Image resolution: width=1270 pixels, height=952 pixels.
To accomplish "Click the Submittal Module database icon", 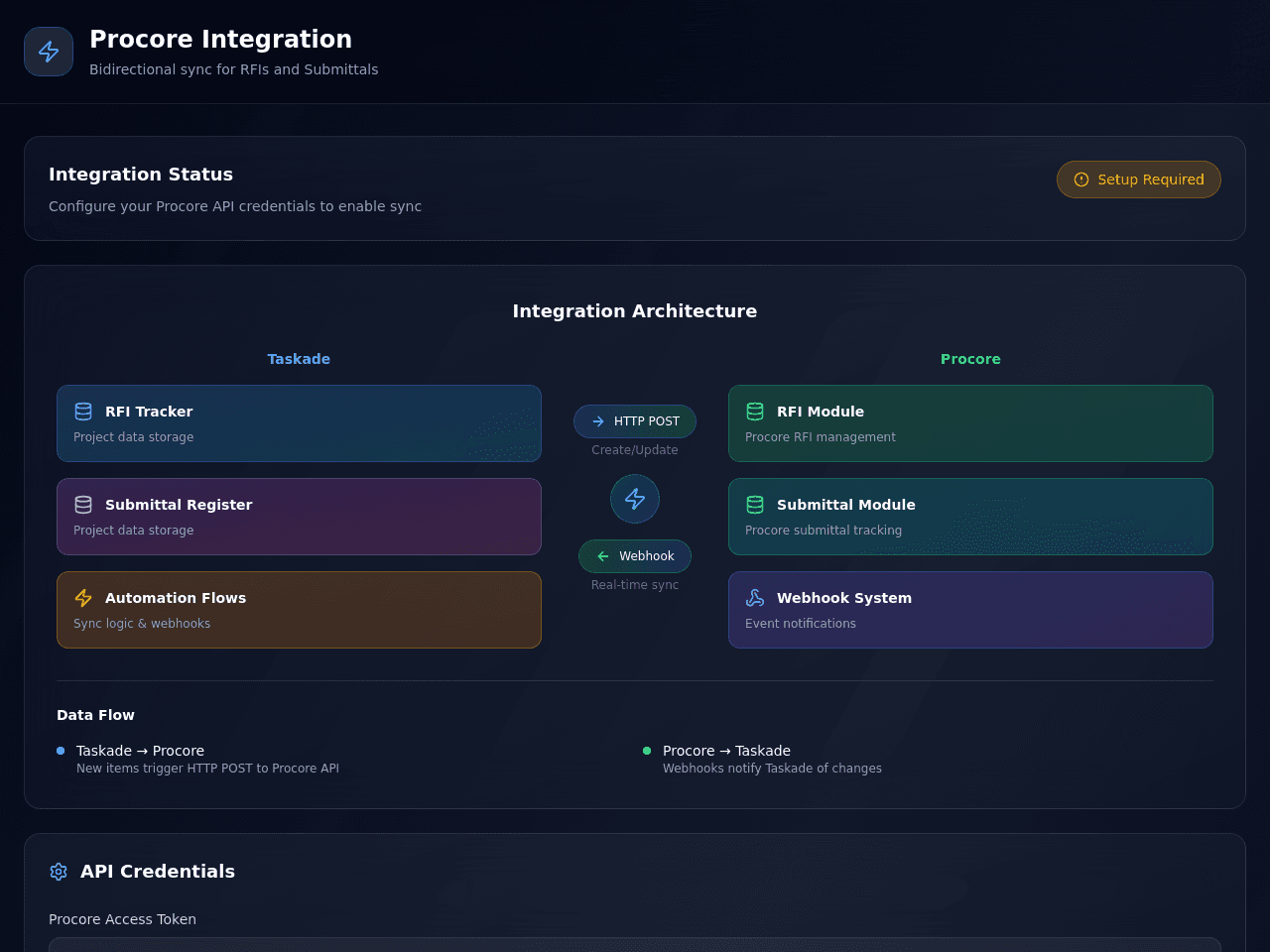I will coord(755,505).
